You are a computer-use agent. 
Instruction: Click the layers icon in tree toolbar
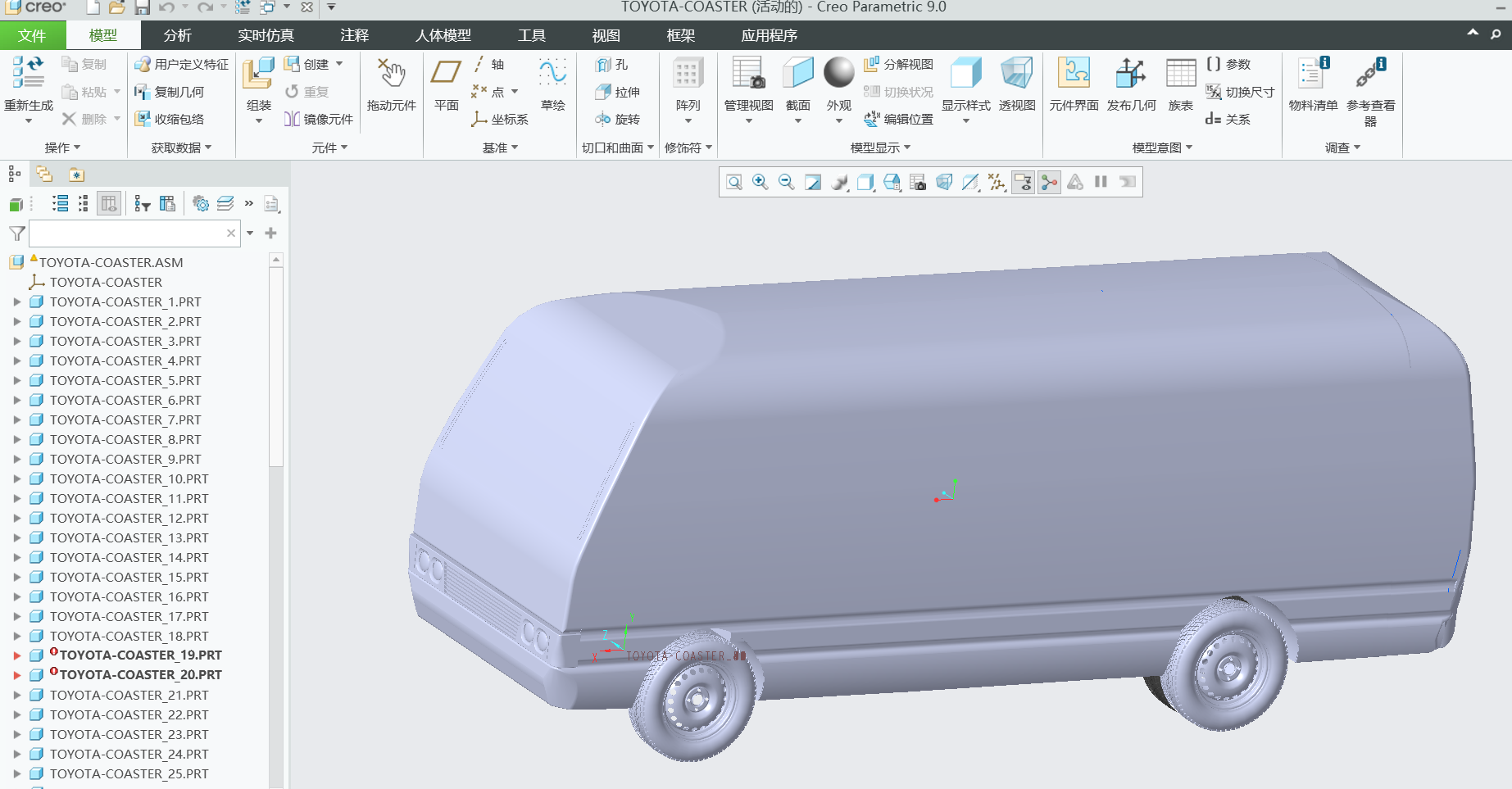click(225, 204)
